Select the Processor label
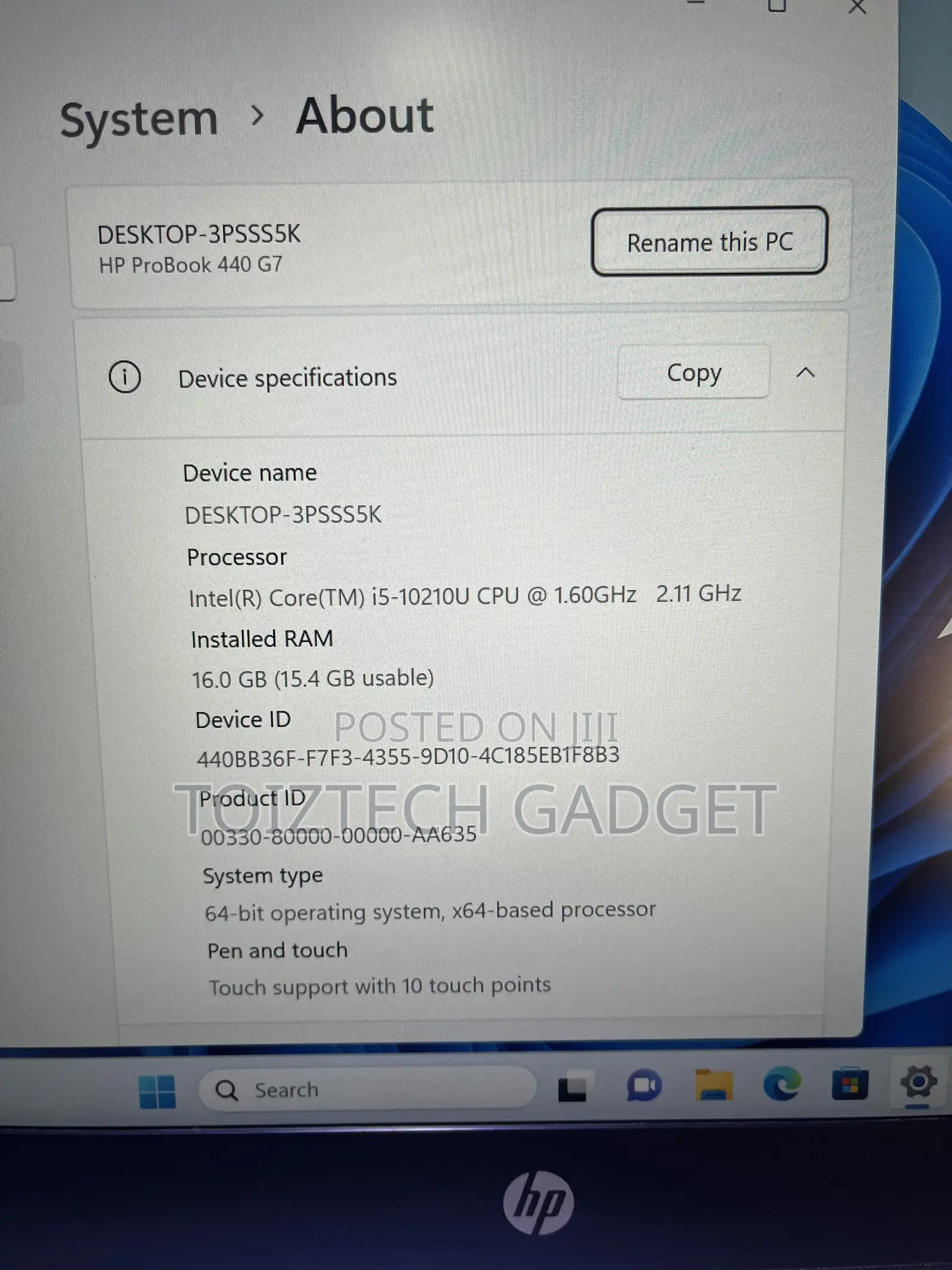Viewport: 952px width, 1270px height. point(237,557)
